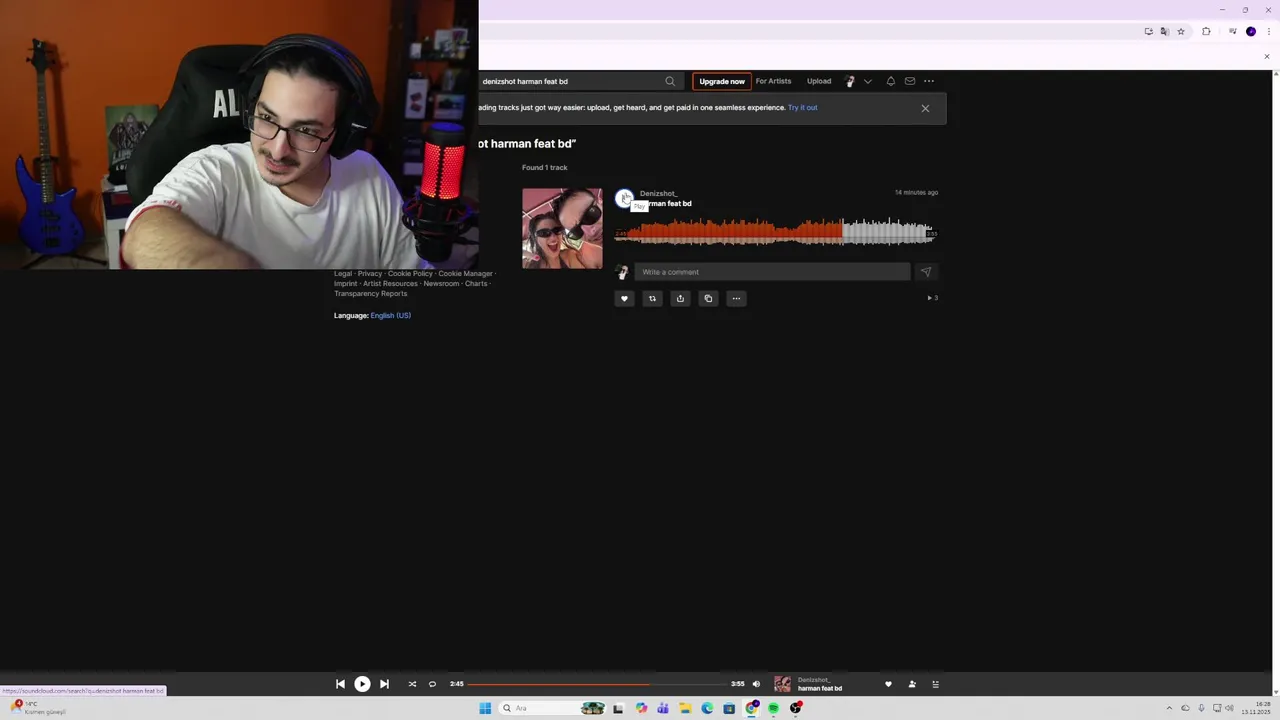Click the Found 1 track text
Image resolution: width=1280 pixels, height=720 pixels.
[544, 168]
